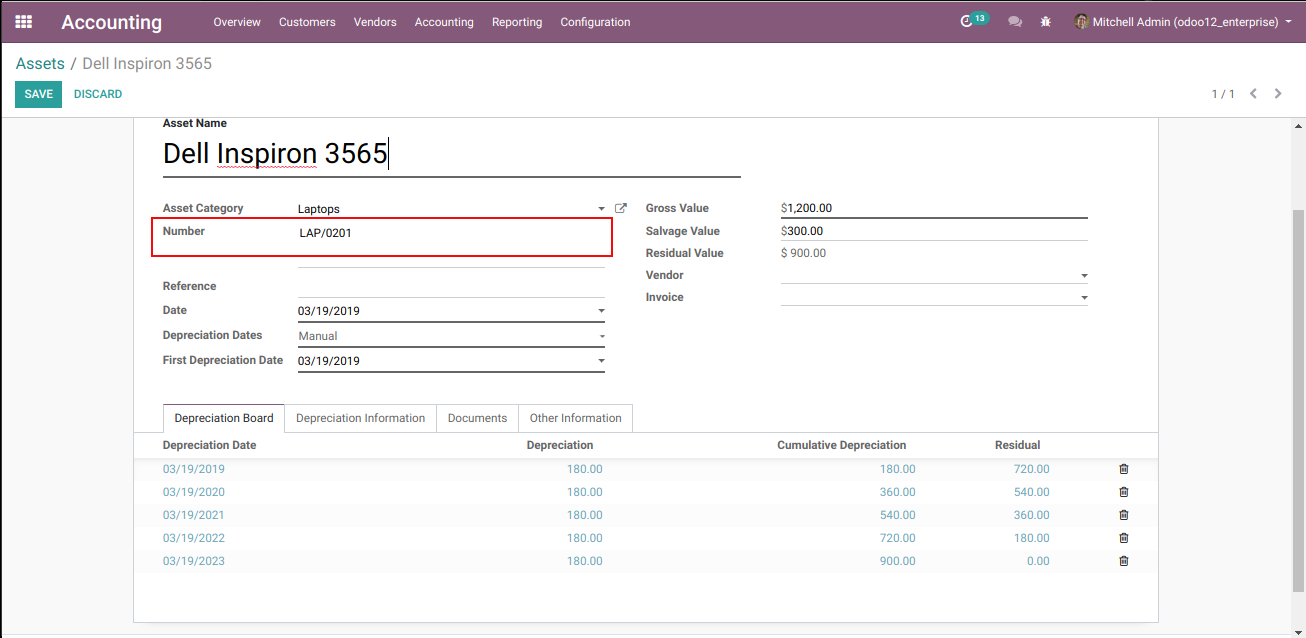Expand the Asset Category dropdown
The height and width of the screenshot is (638, 1306).
pyautogui.click(x=601, y=209)
